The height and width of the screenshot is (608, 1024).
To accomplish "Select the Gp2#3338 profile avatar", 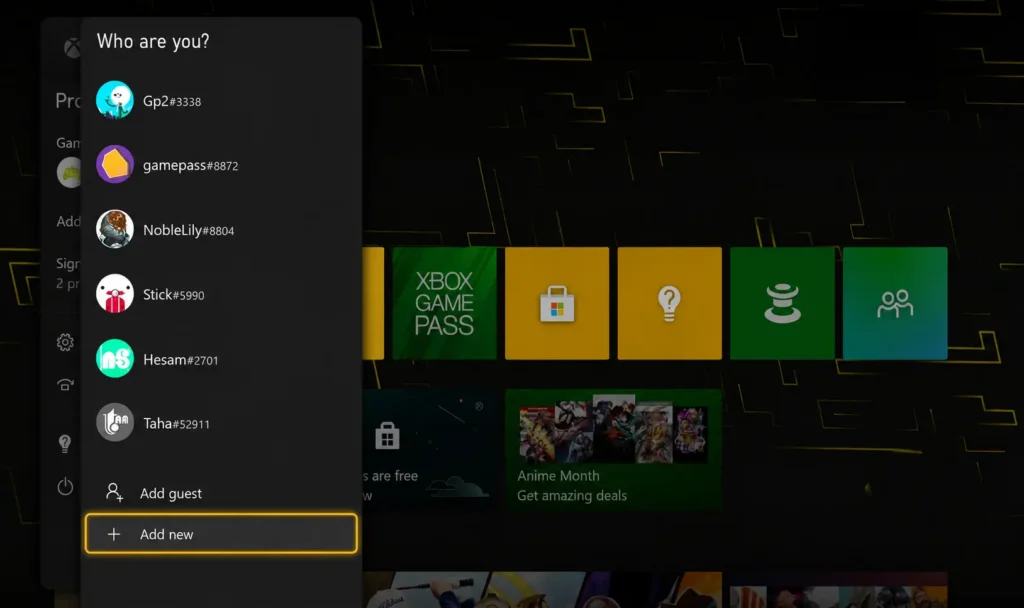I will [115, 100].
